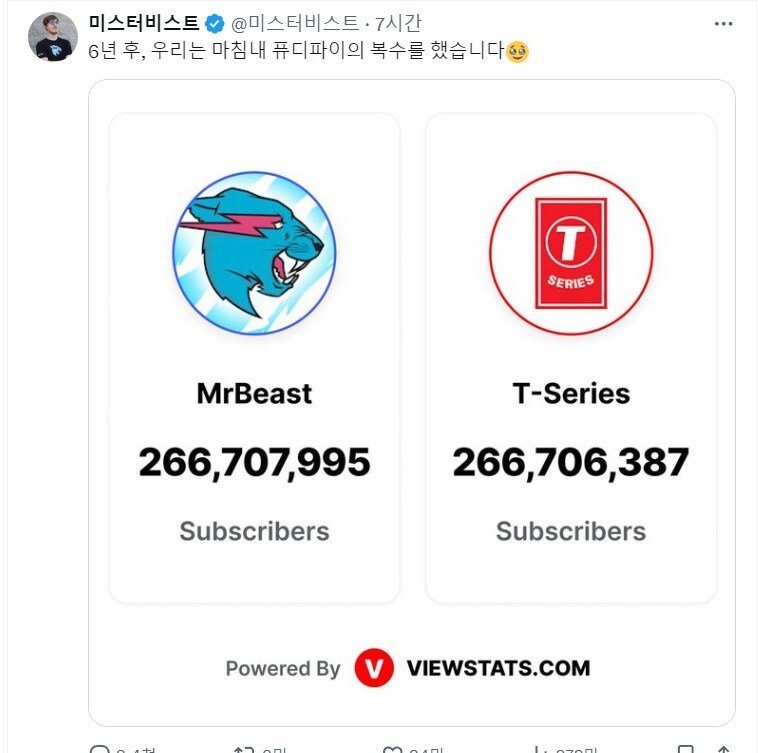Click the MrBeast profile avatar photo
This screenshot has height=753, width=758.
[x=53, y=37]
